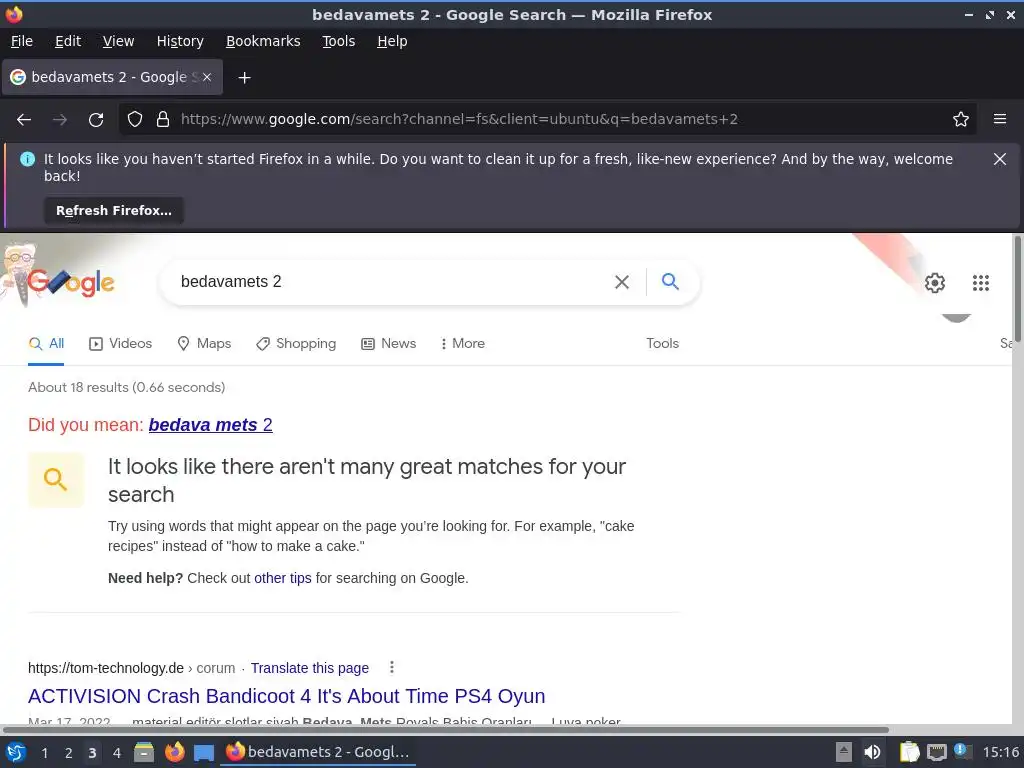The height and width of the screenshot is (768, 1024).
Task: Switch to Maps results
Action: (x=204, y=344)
